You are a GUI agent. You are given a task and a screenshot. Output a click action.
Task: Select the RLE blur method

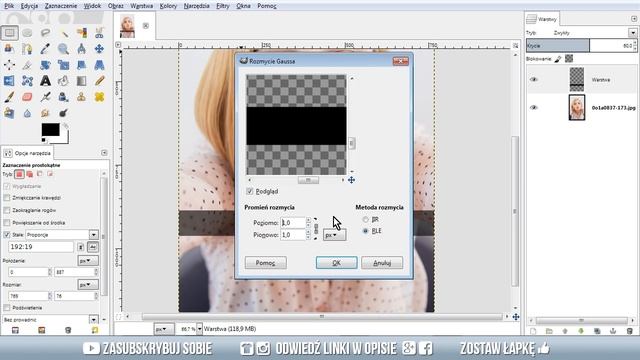pyautogui.click(x=365, y=231)
